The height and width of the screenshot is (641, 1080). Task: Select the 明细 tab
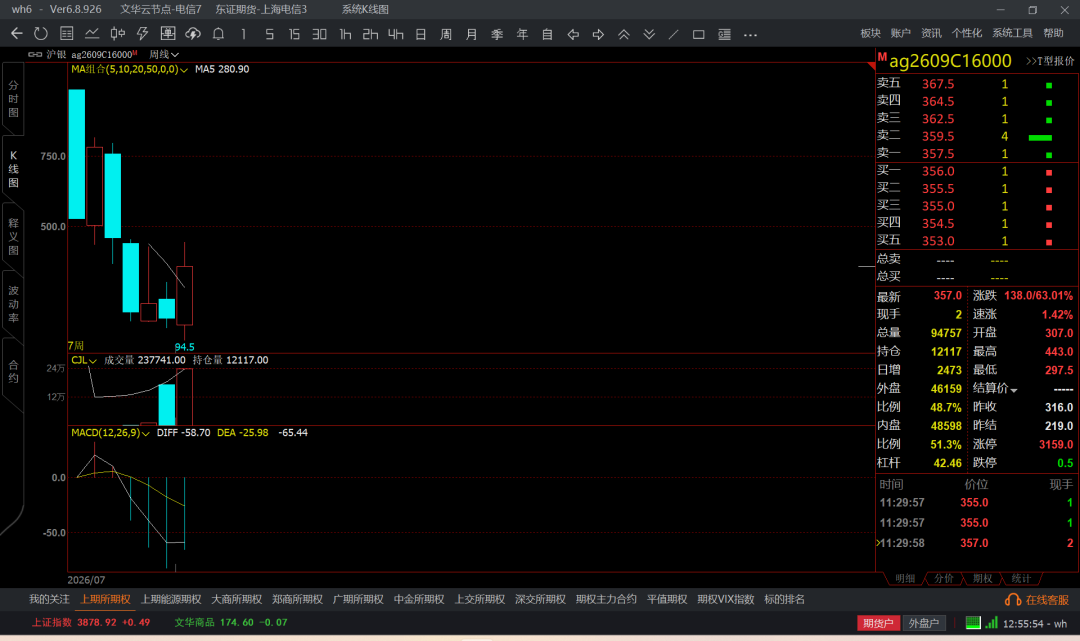coord(905,578)
